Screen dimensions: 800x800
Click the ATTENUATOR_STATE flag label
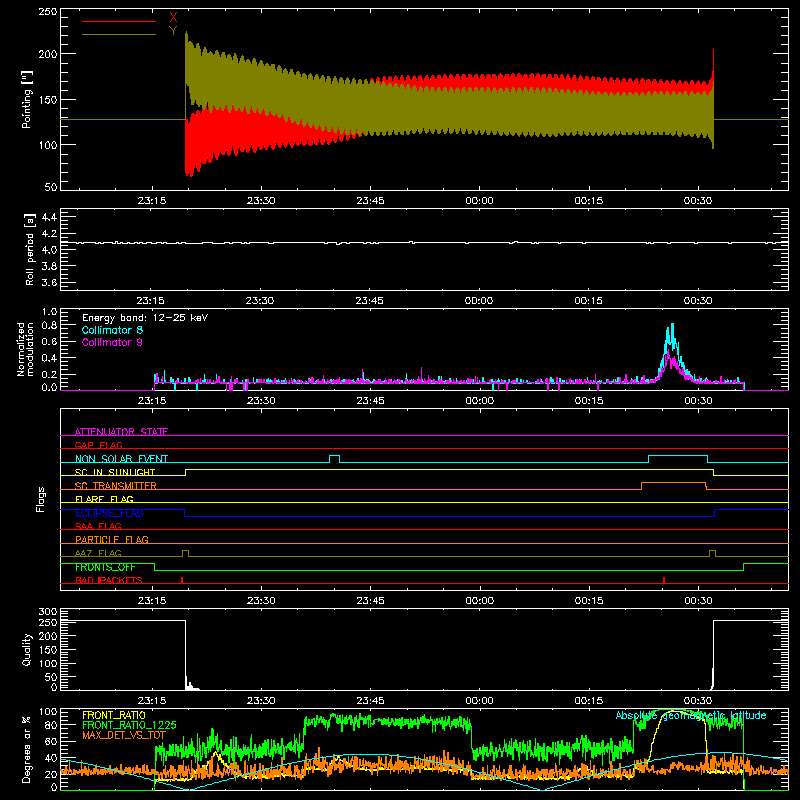(x=121, y=432)
